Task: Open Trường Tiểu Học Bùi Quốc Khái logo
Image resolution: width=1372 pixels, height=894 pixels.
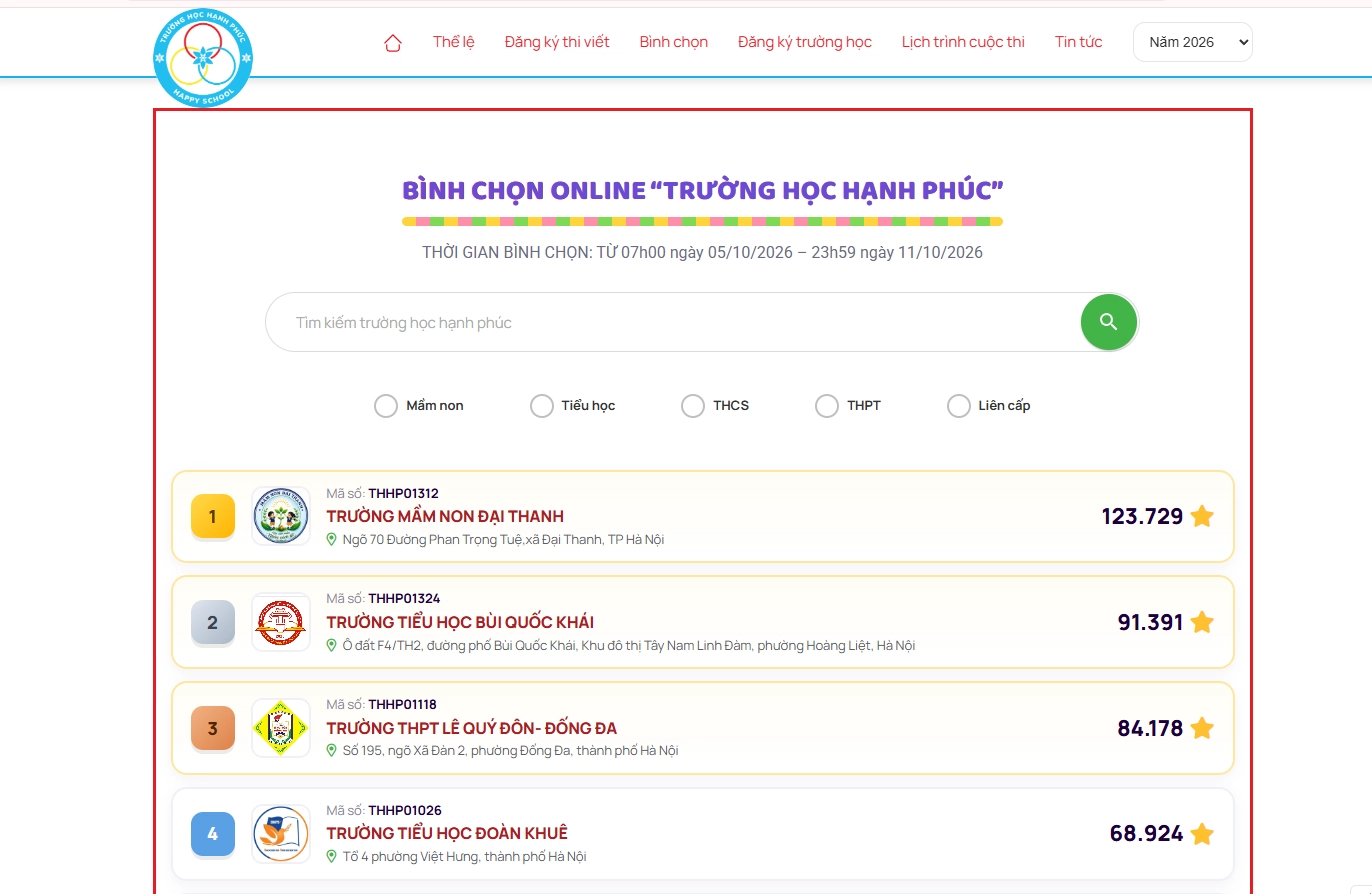Action: (281, 622)
